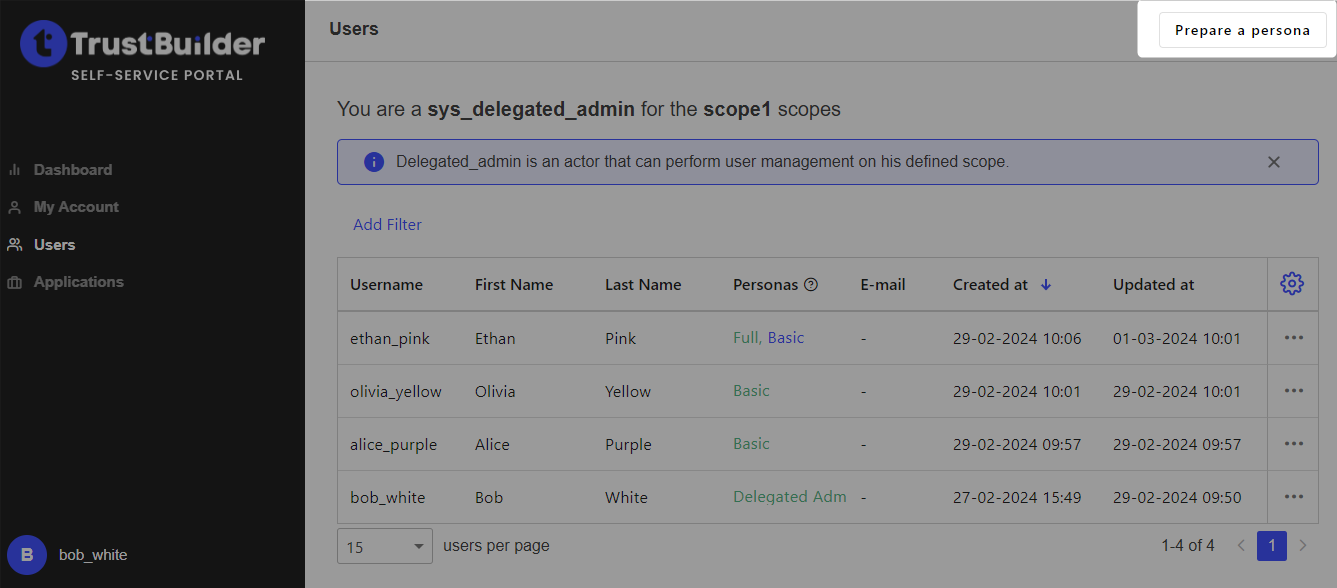Go to the previous page arrow
Image resolution: width=1337 pixels, height=588 pixels.
click(x=1241, y=546)
